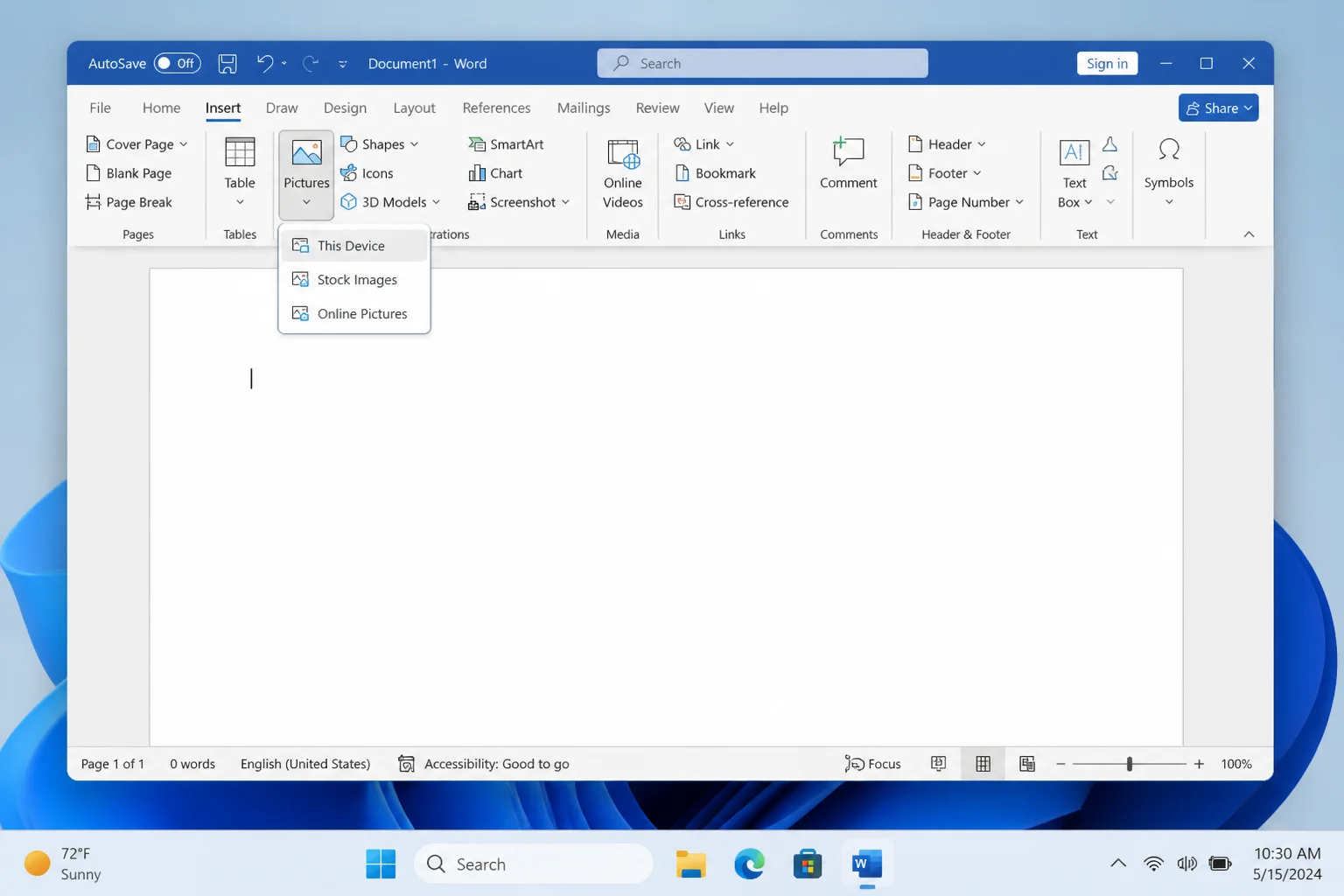Switch to Web Layout view
The width and height of the screenshot is (1344, 896).
pos(1027,764)
